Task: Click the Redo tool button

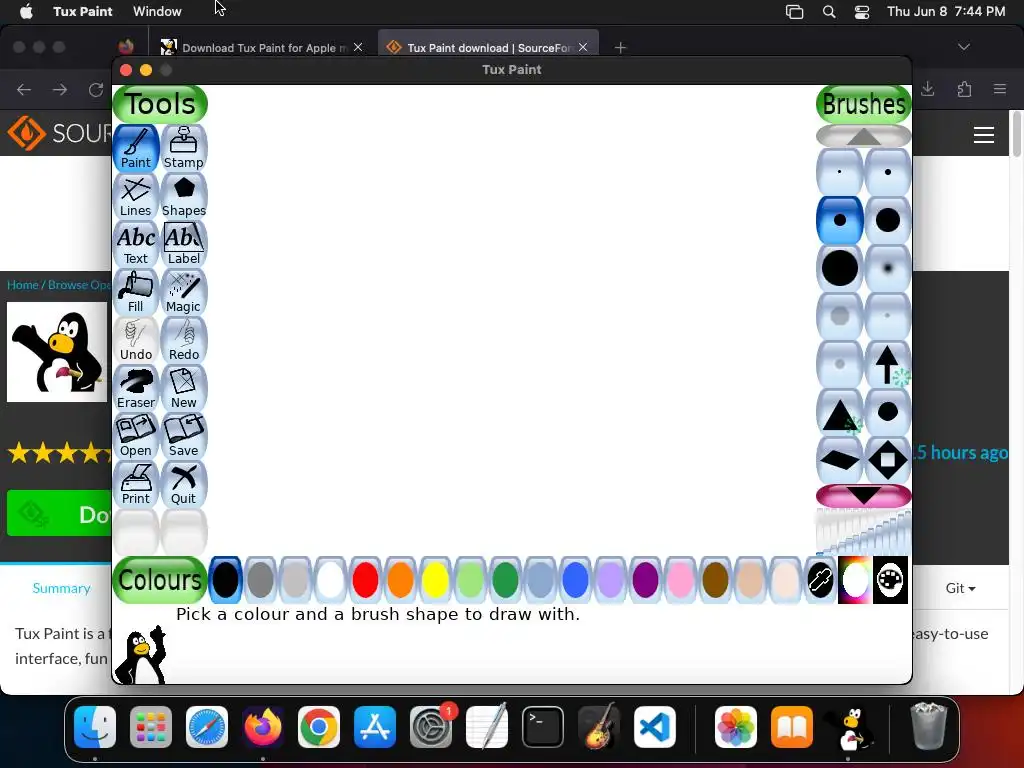Action: pyautogui.click(x=184, y=340)
